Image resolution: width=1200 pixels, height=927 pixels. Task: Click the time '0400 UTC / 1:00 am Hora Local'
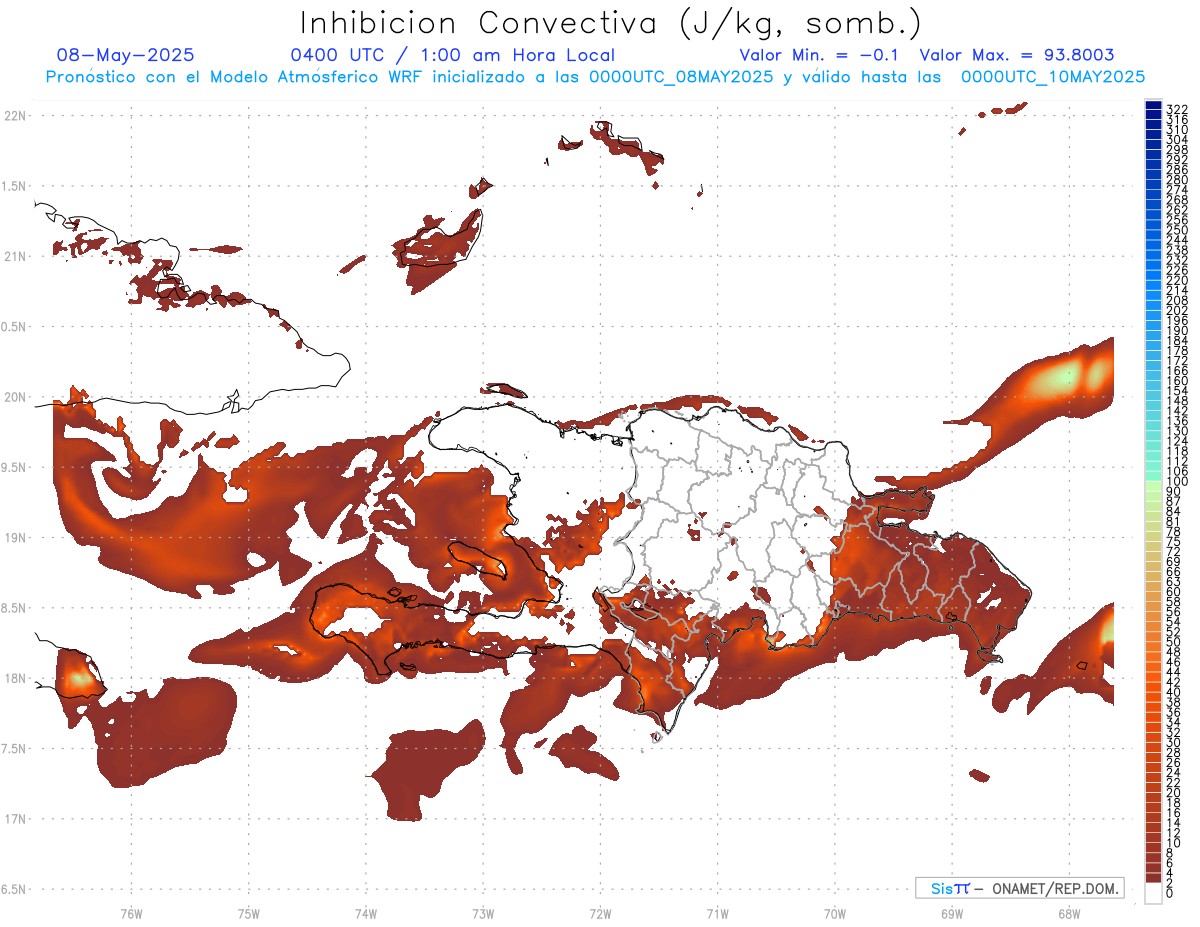point(452,55)
